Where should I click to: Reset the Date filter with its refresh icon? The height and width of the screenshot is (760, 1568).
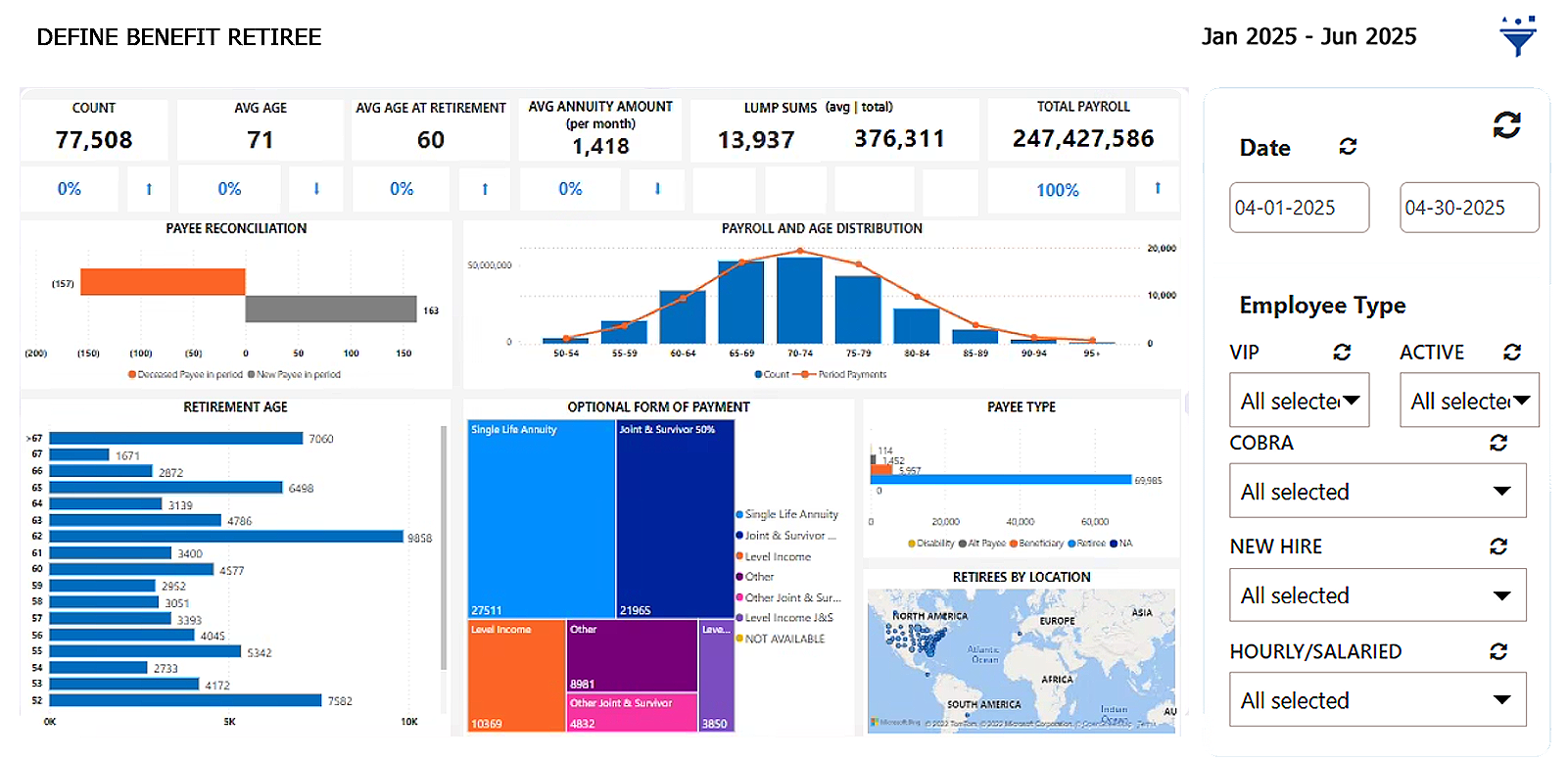1348,146
